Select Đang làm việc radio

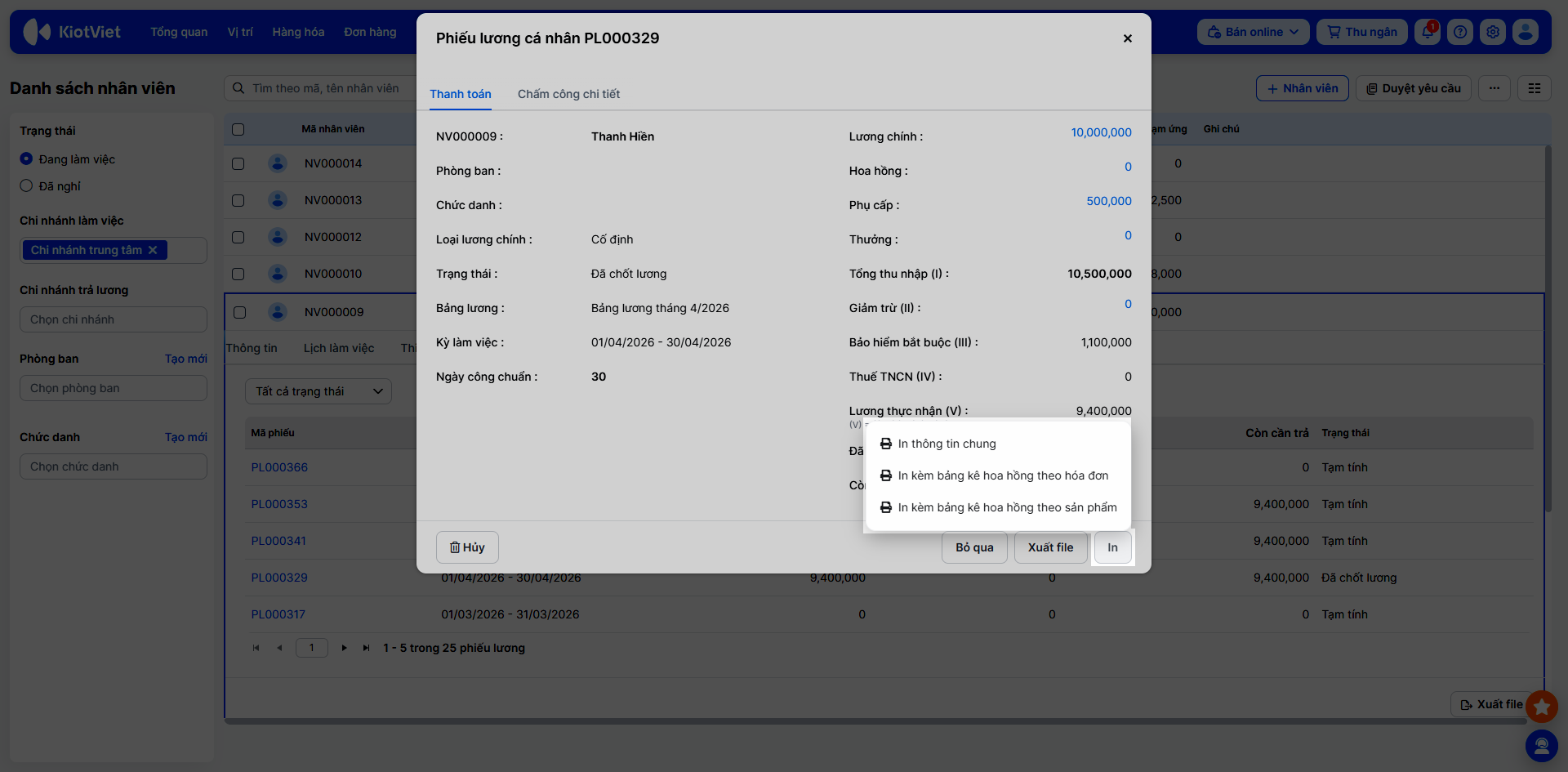(26, 159)
